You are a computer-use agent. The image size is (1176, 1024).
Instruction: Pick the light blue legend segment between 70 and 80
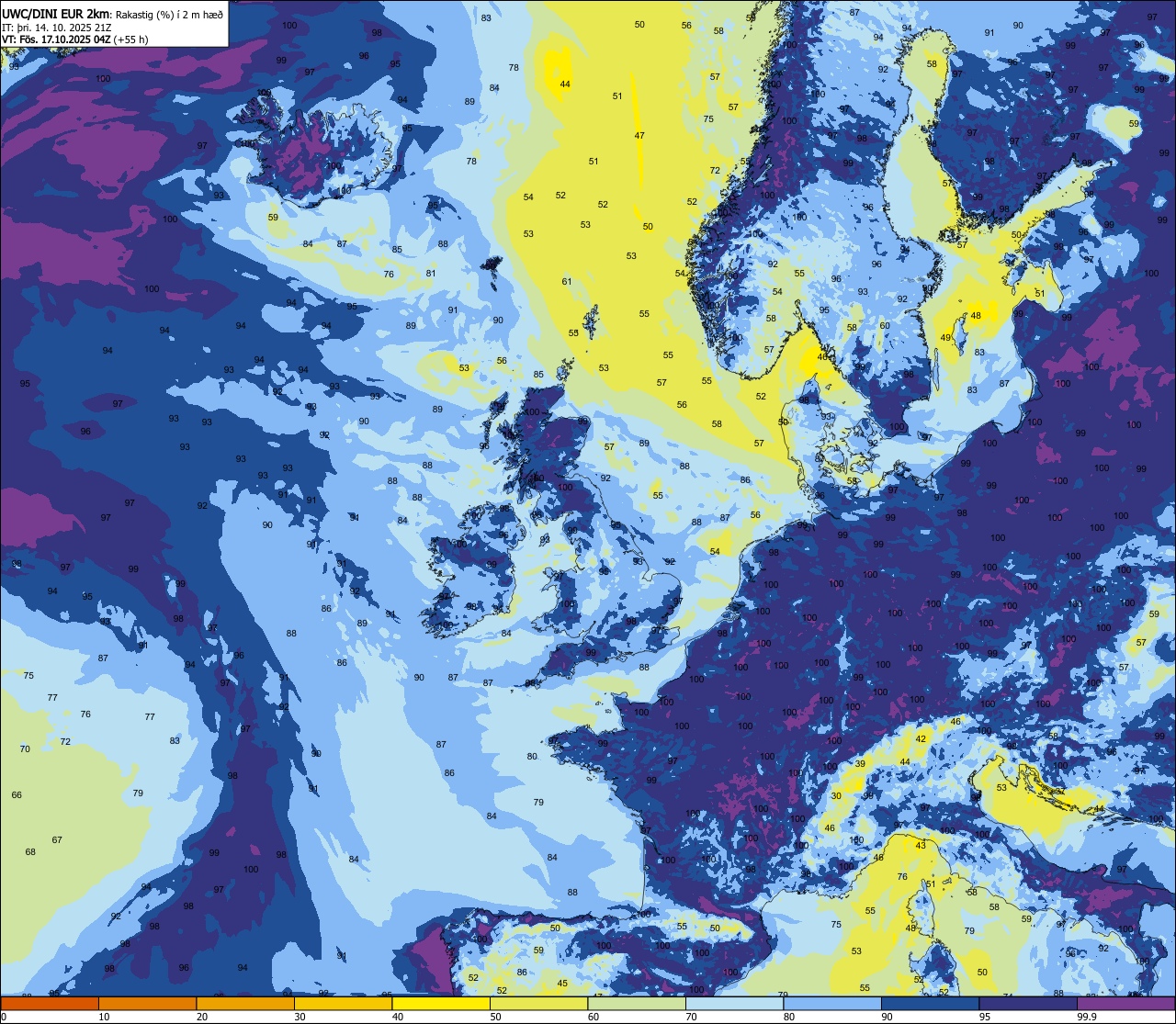734,1003
